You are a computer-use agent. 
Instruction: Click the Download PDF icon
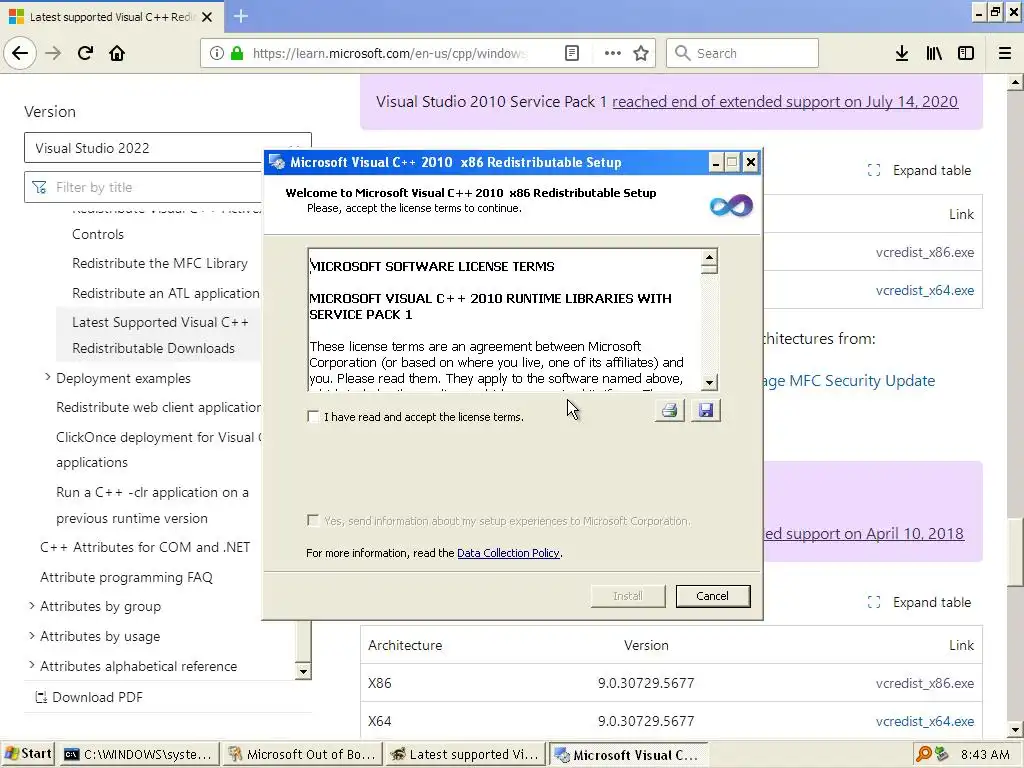[40, 697]
